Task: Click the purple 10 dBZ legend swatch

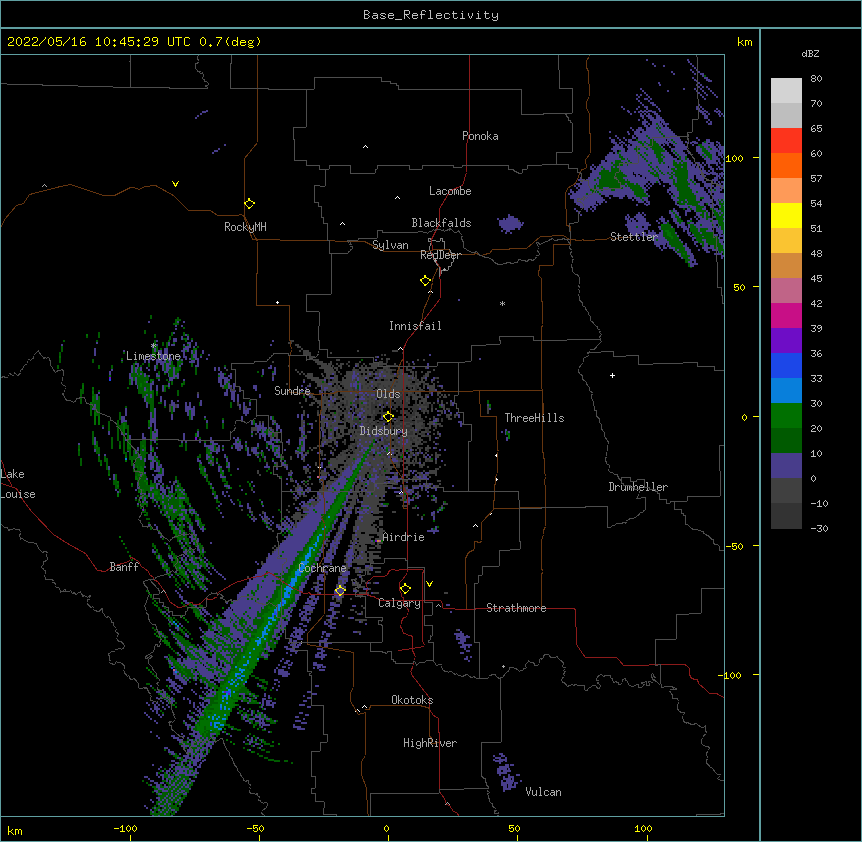Action: pyautogui.click(x=786, y=466)
